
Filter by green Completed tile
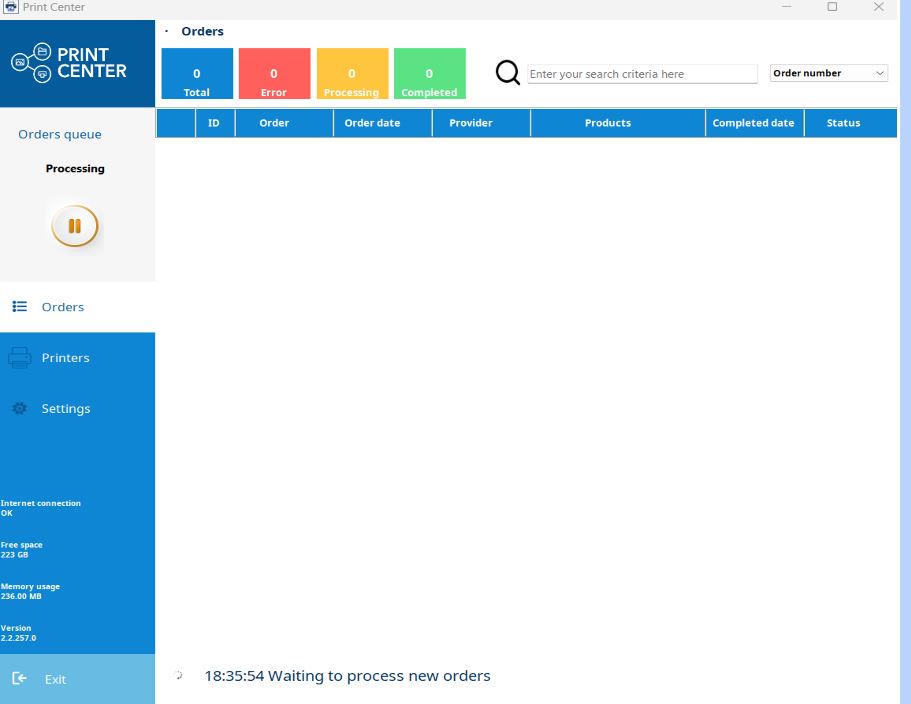click(429, 74)
